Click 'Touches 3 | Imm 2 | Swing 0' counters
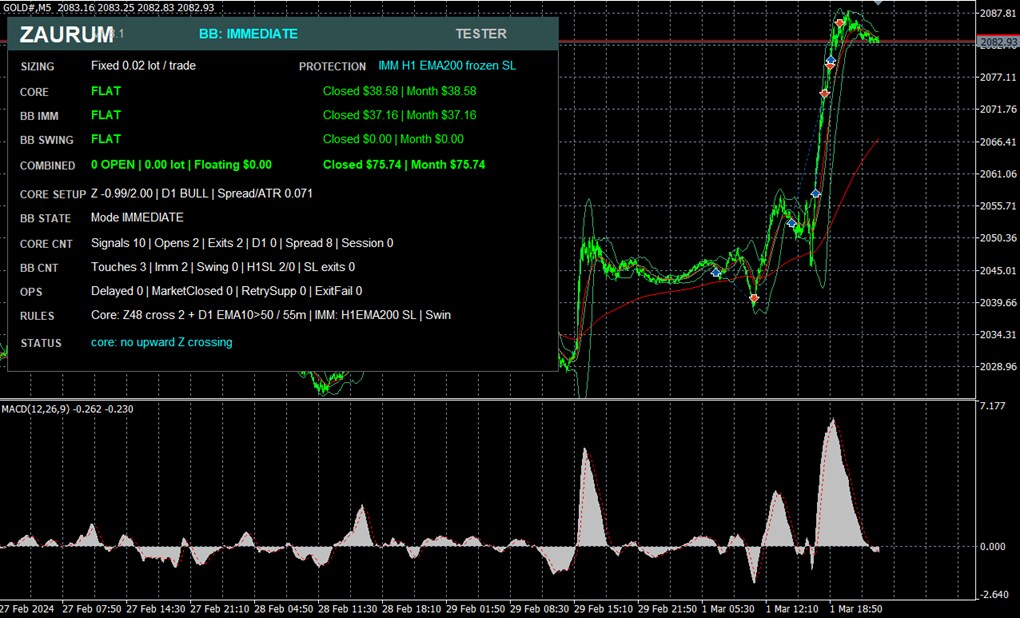1020x618 pixels. pyautogui.click(x=165, y=267)
